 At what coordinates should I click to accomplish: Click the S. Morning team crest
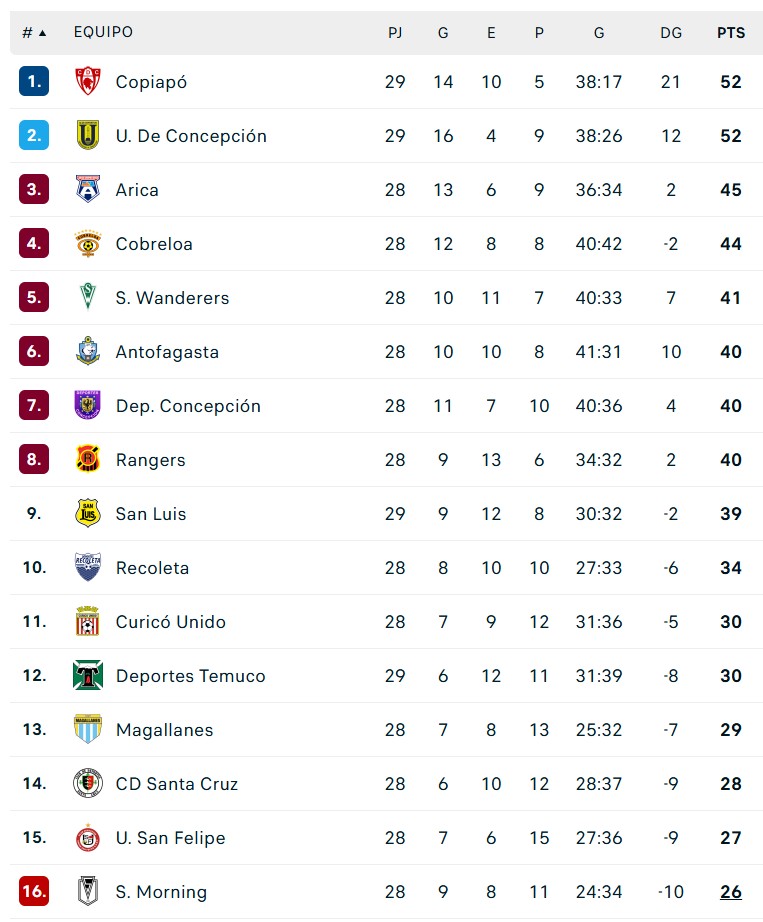[88, 892]
